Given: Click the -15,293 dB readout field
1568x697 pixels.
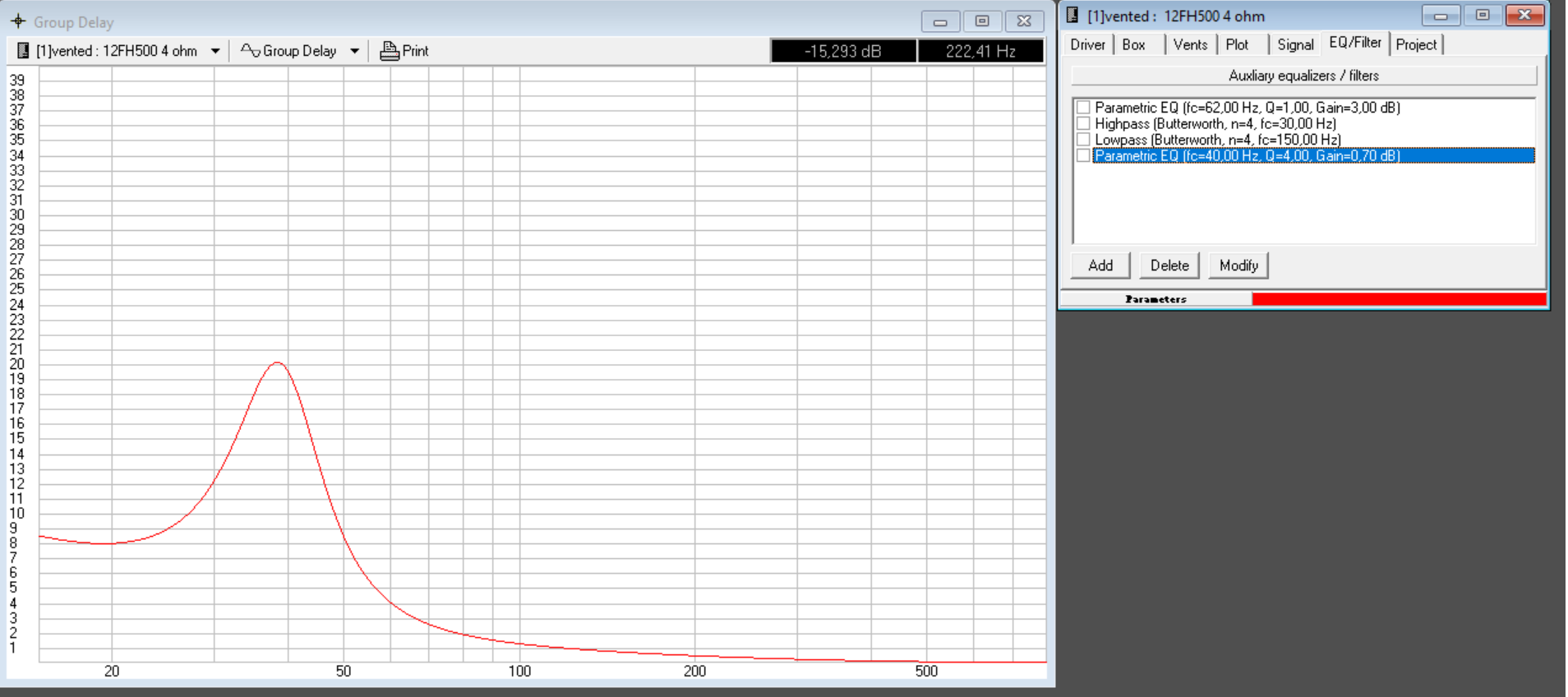Looking at the screenshot, I should 843,51.
